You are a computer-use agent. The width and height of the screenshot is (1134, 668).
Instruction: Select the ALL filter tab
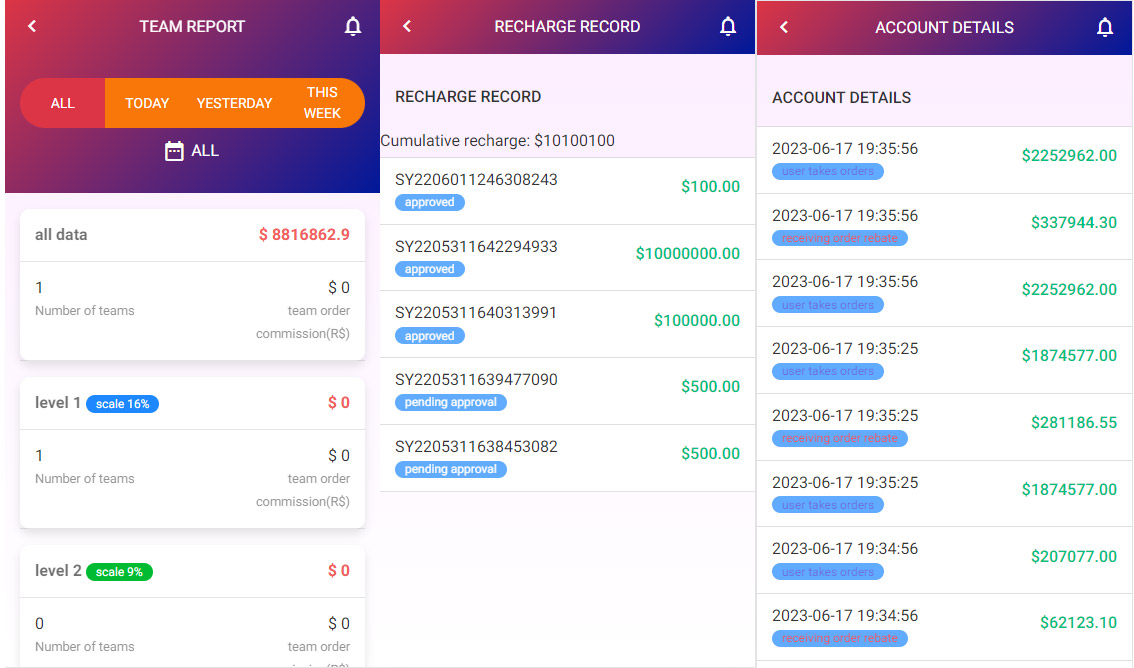(63, 103)
